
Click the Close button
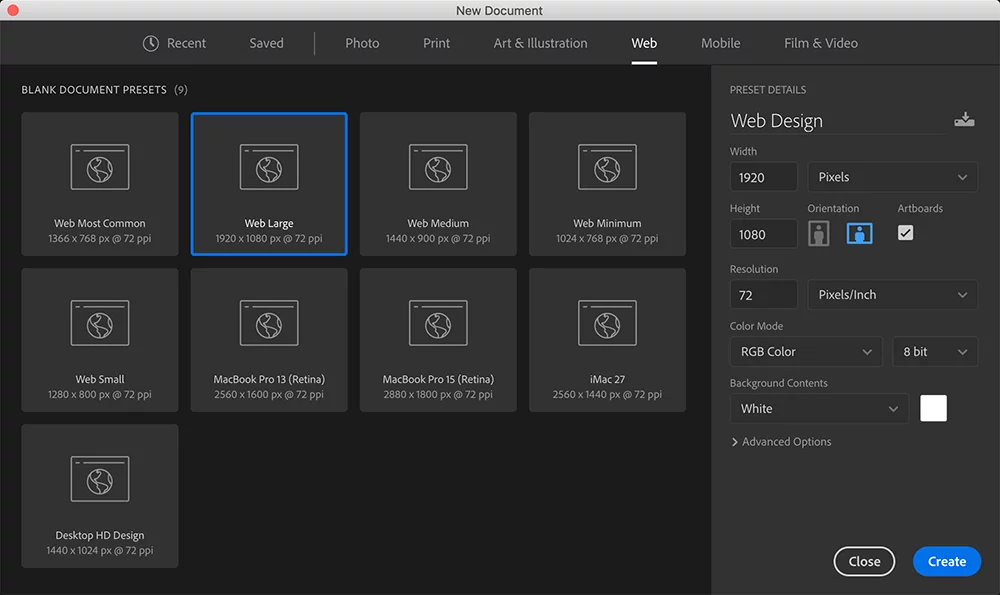point(864,561)
